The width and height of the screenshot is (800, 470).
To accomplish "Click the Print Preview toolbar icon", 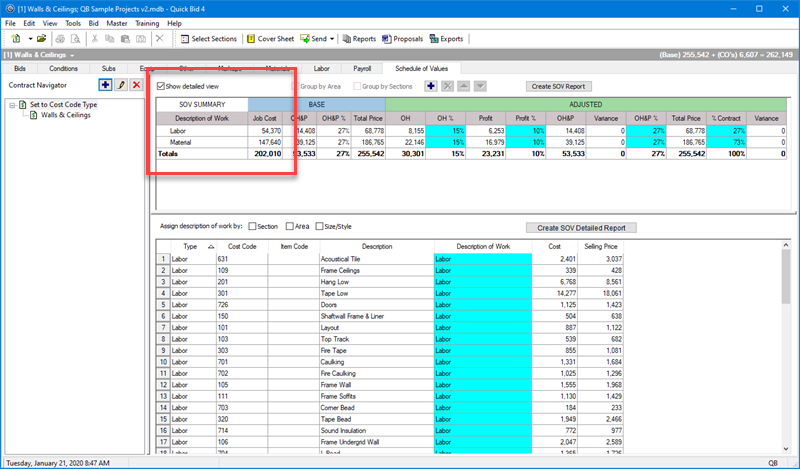I will point(75,39).
